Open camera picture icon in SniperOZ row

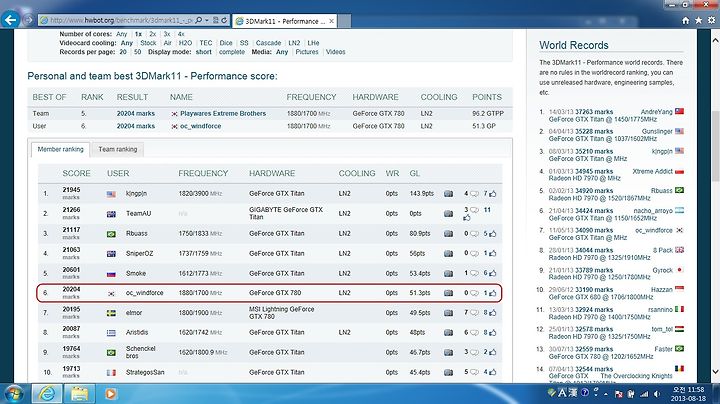(x=449, y=253)
